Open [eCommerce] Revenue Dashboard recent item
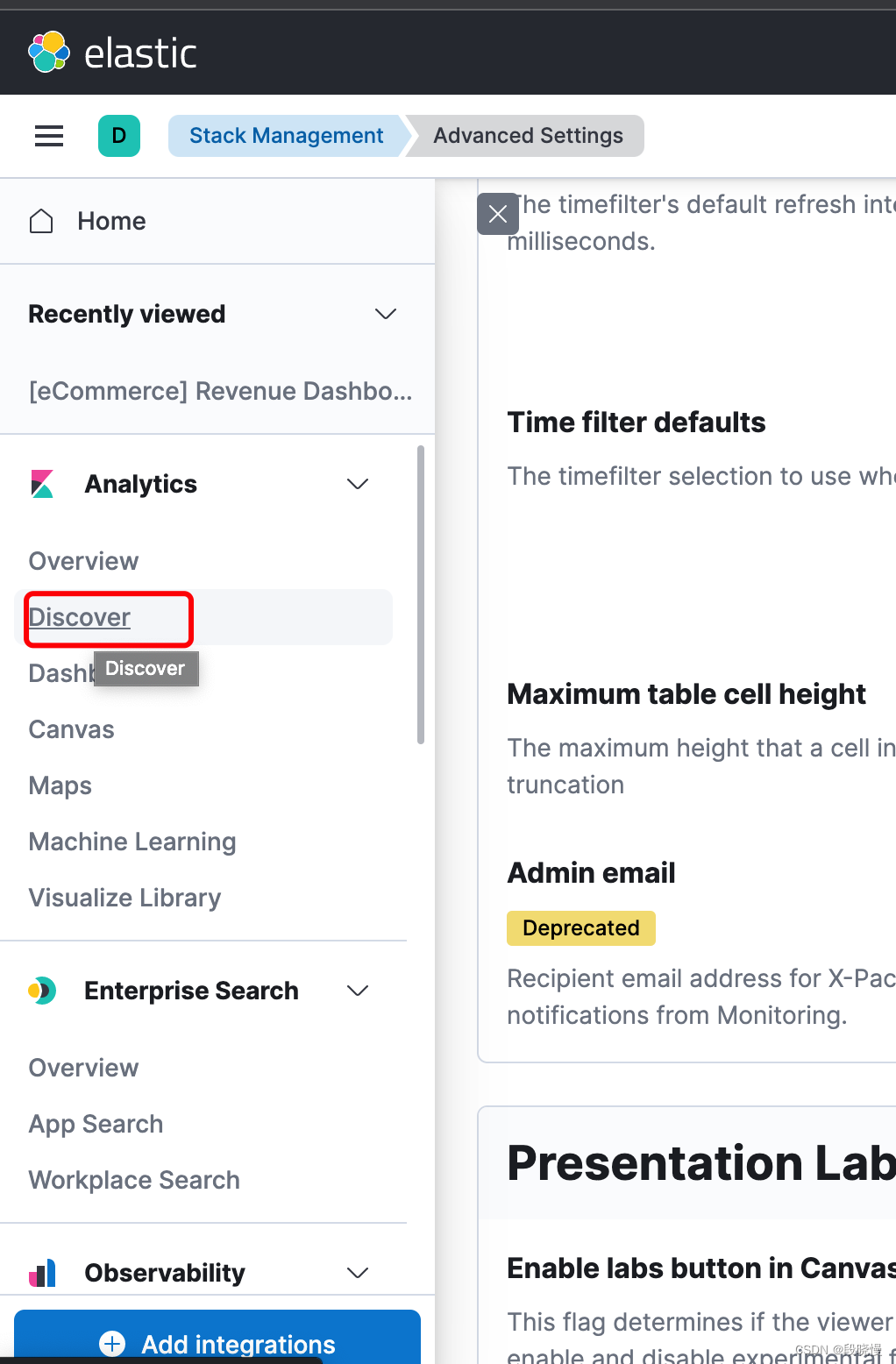 [220, 391]
